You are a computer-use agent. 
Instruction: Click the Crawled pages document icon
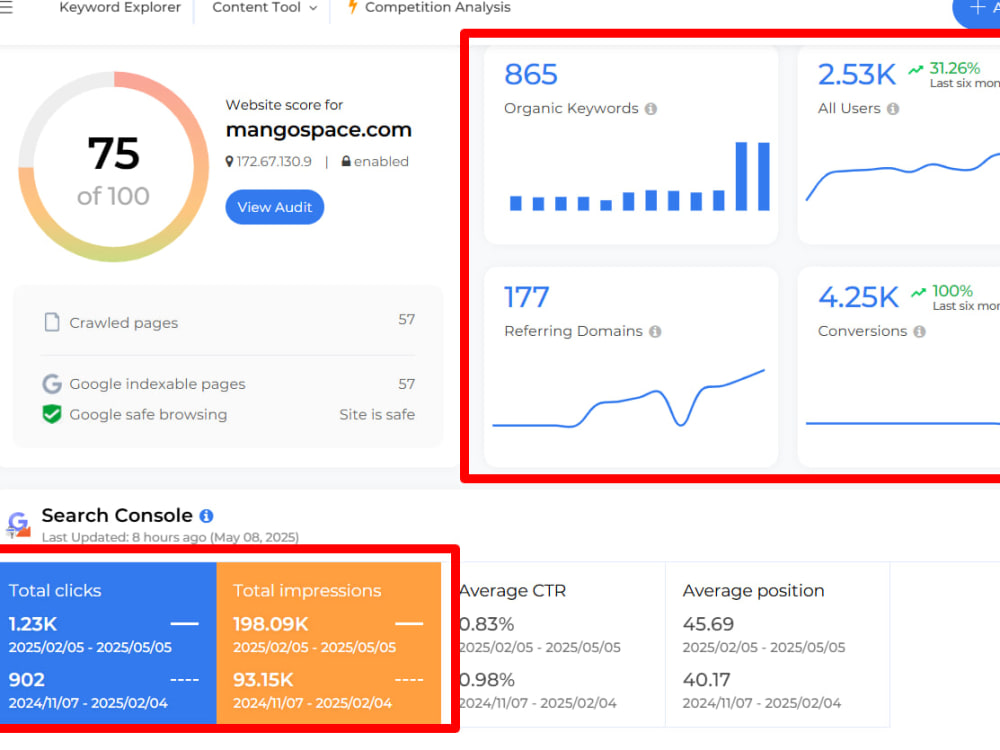[52, 322]
